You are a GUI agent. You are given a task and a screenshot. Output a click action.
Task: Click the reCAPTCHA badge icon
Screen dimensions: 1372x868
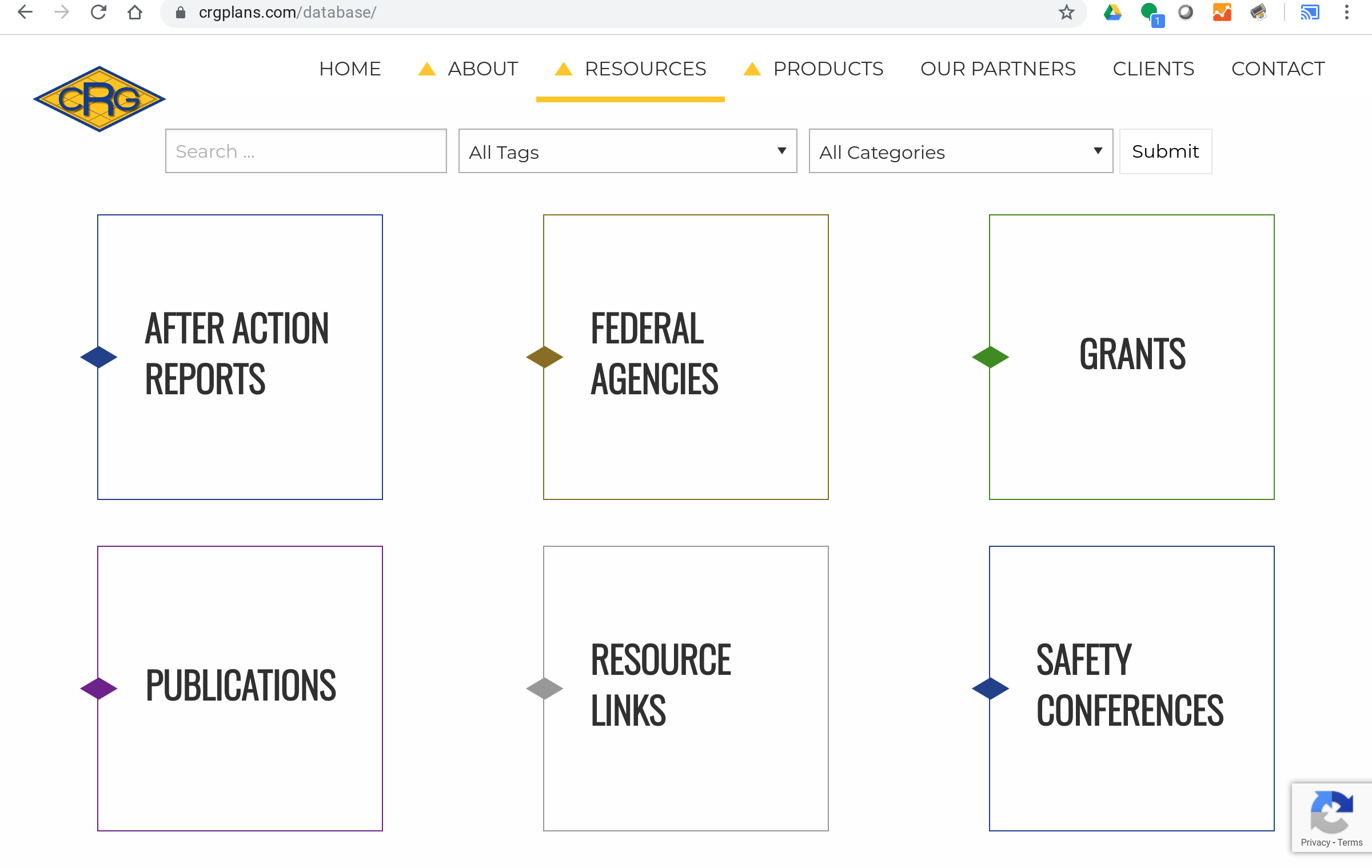[1331, 811]
